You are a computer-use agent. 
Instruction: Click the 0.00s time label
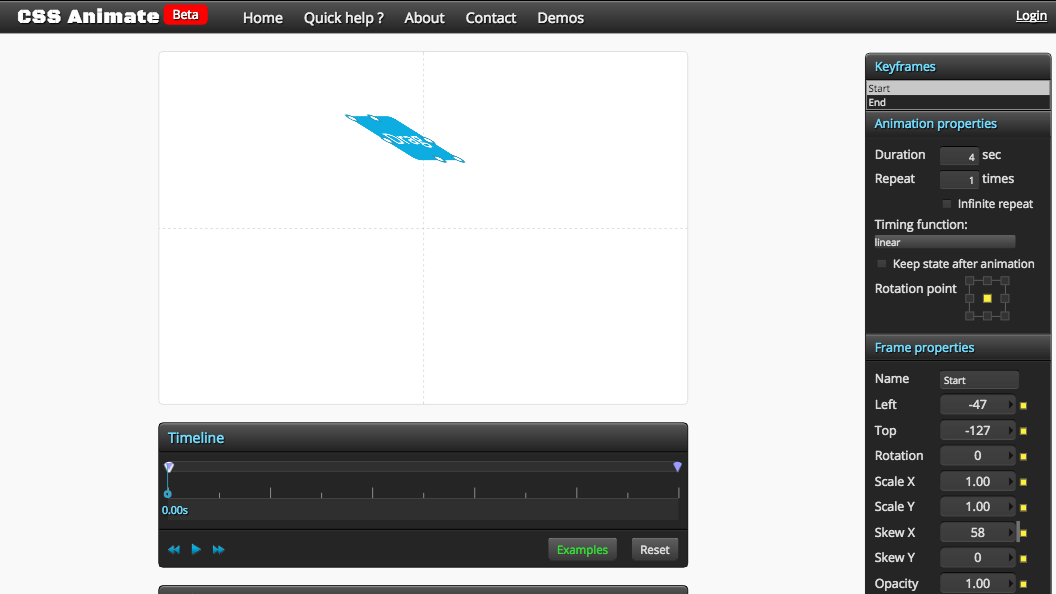click(174, 510)
